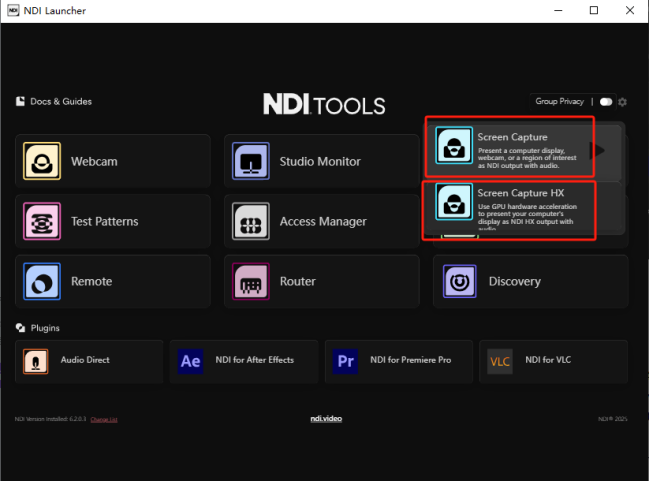This screenshot has height=482, width=650.
Task: Click the Docs & Guides document icon
Action: (x=20, y=101)
